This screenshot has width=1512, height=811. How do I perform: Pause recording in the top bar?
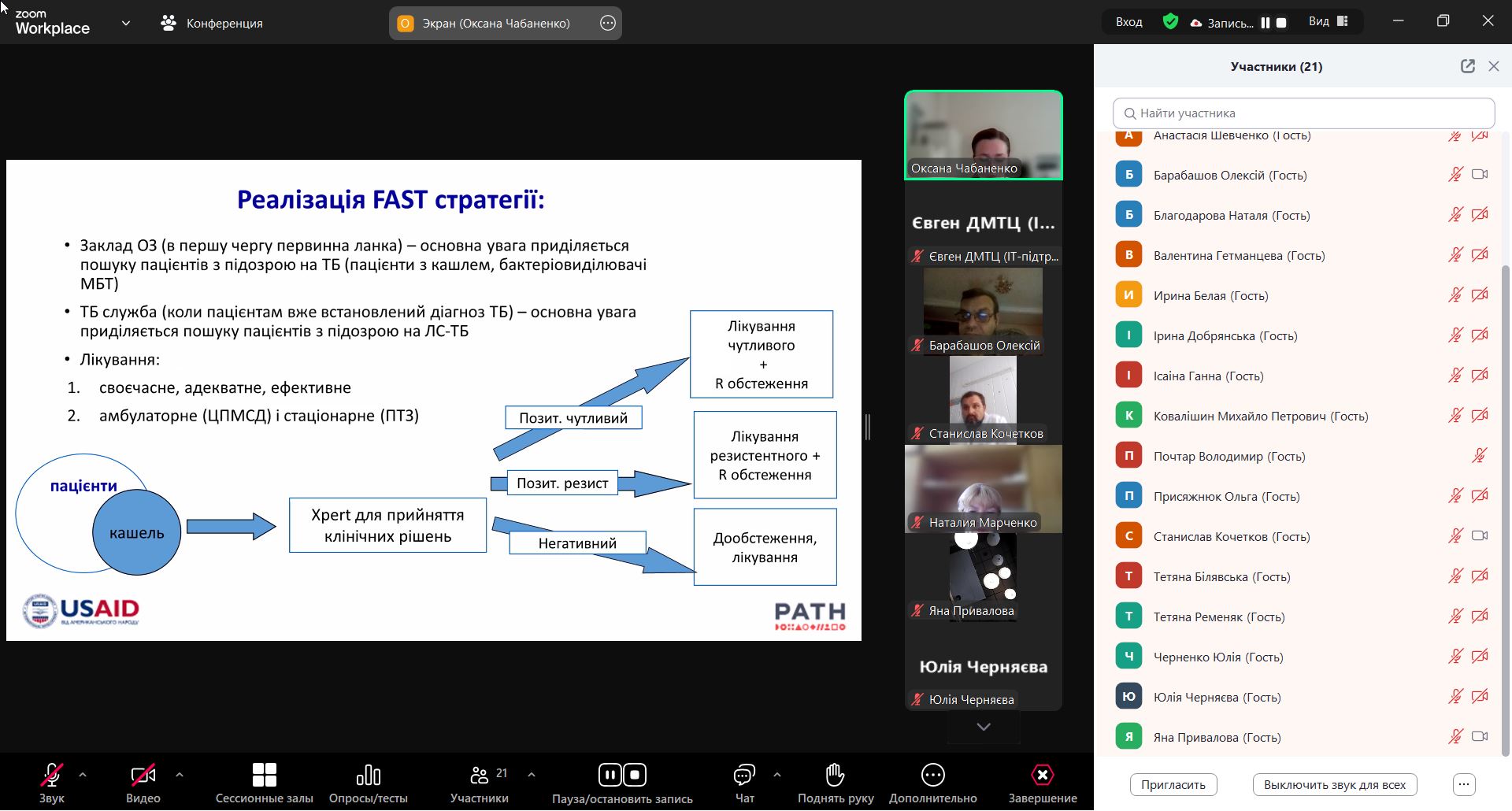(x=1265, y=23)
